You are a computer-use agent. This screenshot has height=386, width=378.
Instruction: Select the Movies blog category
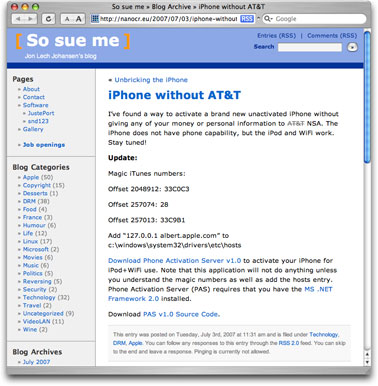(33, 257)
